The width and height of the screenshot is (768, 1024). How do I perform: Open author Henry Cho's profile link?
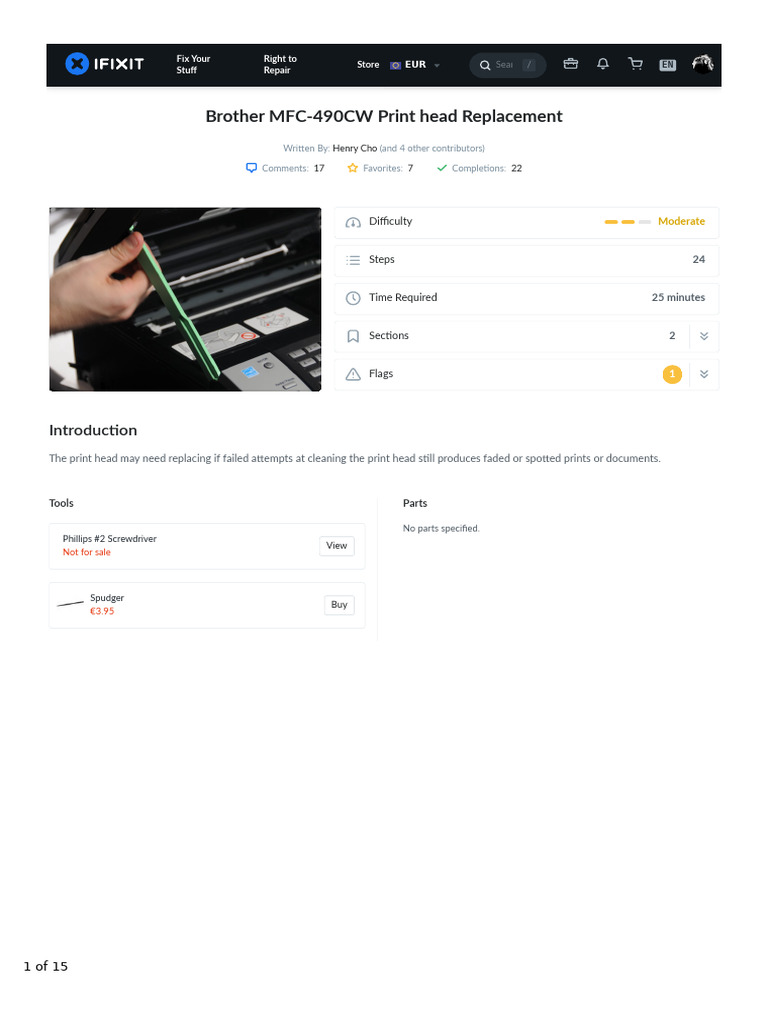[355, 148]
